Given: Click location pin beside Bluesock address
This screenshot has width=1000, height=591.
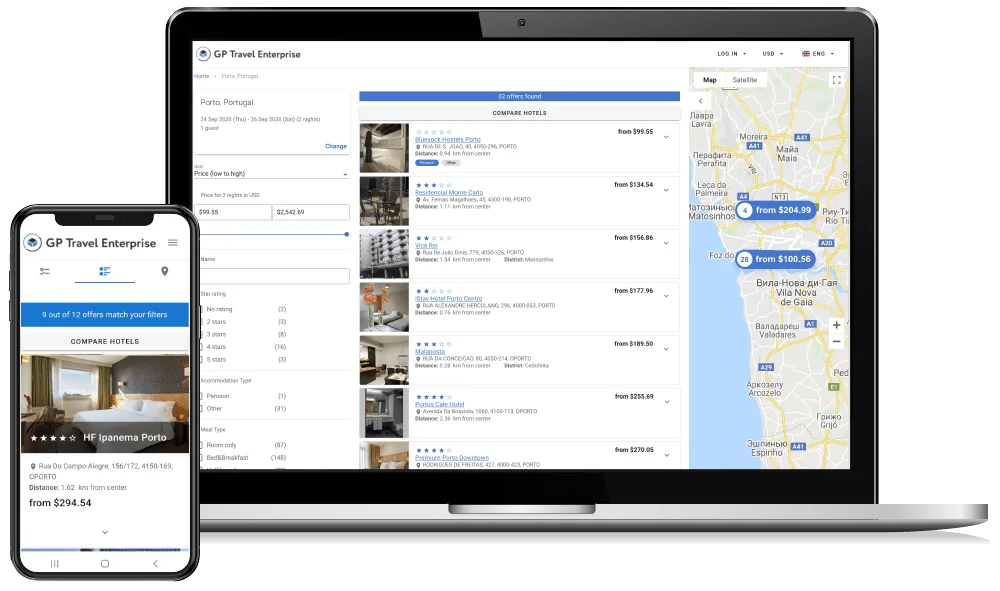Looking at the screenshot, I should (418, 147).
